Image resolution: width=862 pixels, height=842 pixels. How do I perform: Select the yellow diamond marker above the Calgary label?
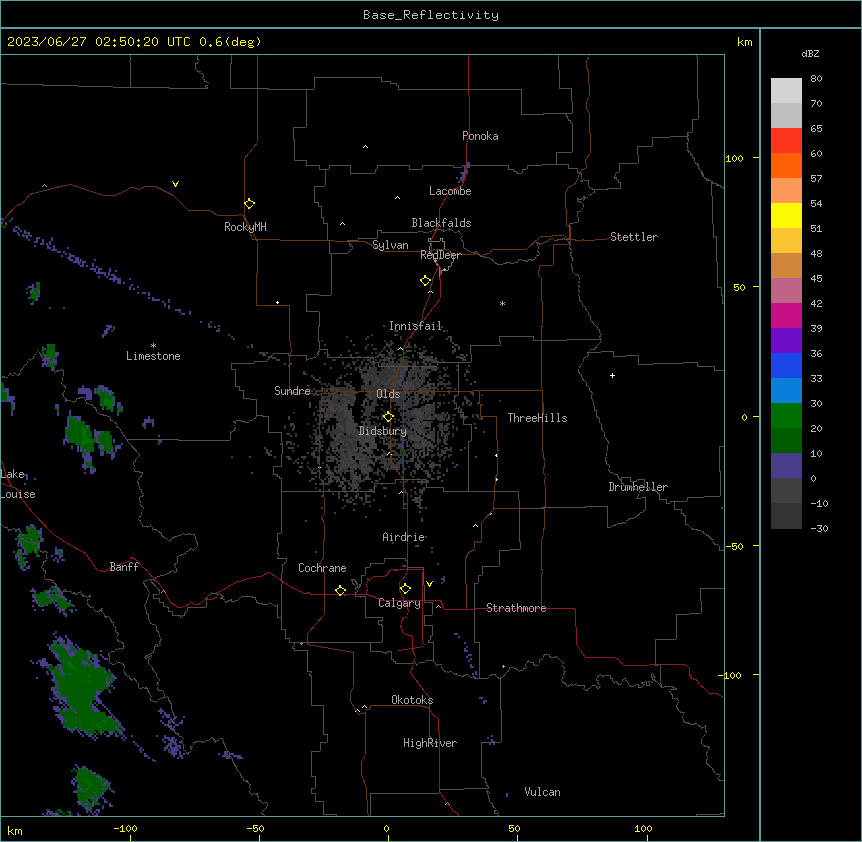tap(405, 589)
